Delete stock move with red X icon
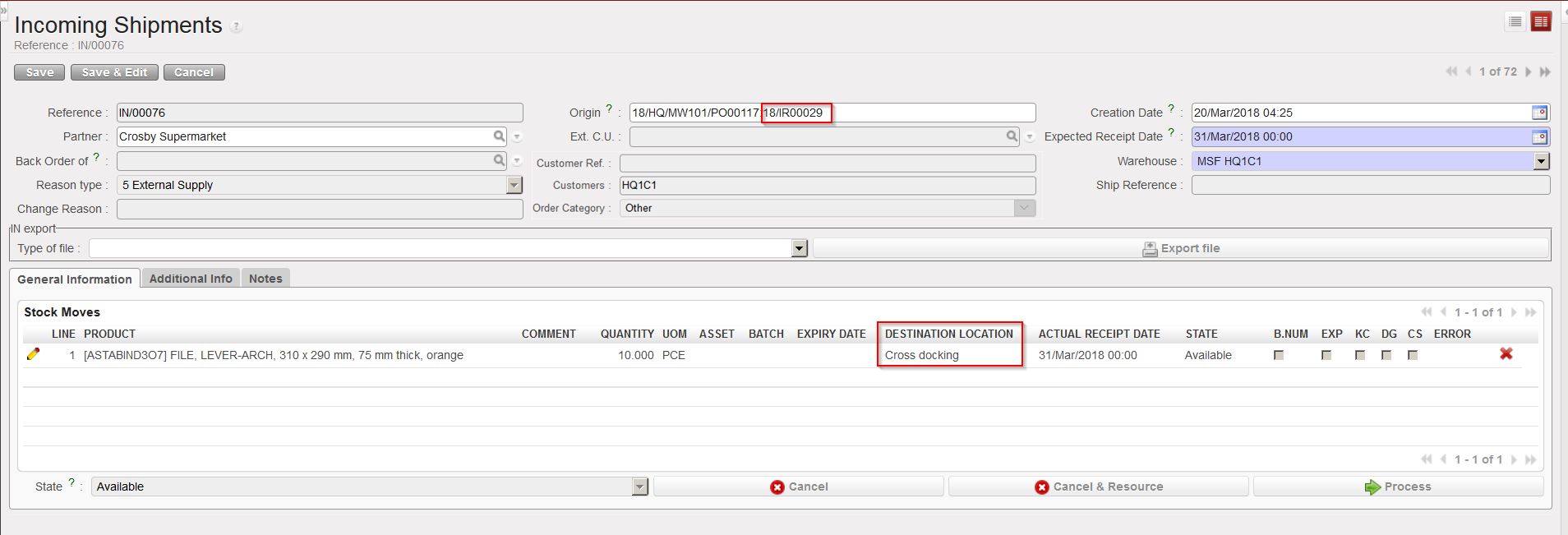 pos(1506,353)
